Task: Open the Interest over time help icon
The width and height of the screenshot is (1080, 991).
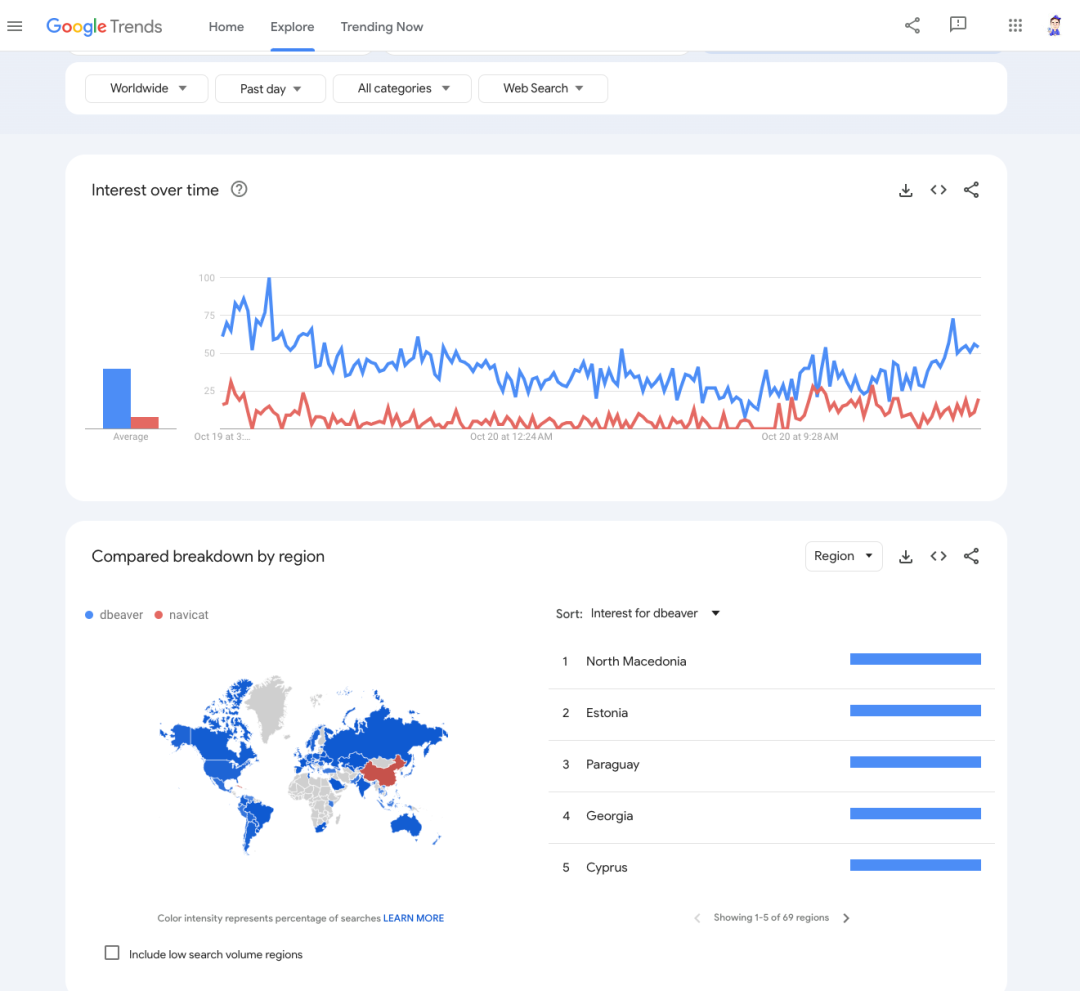Action: [x=239, y=189]
